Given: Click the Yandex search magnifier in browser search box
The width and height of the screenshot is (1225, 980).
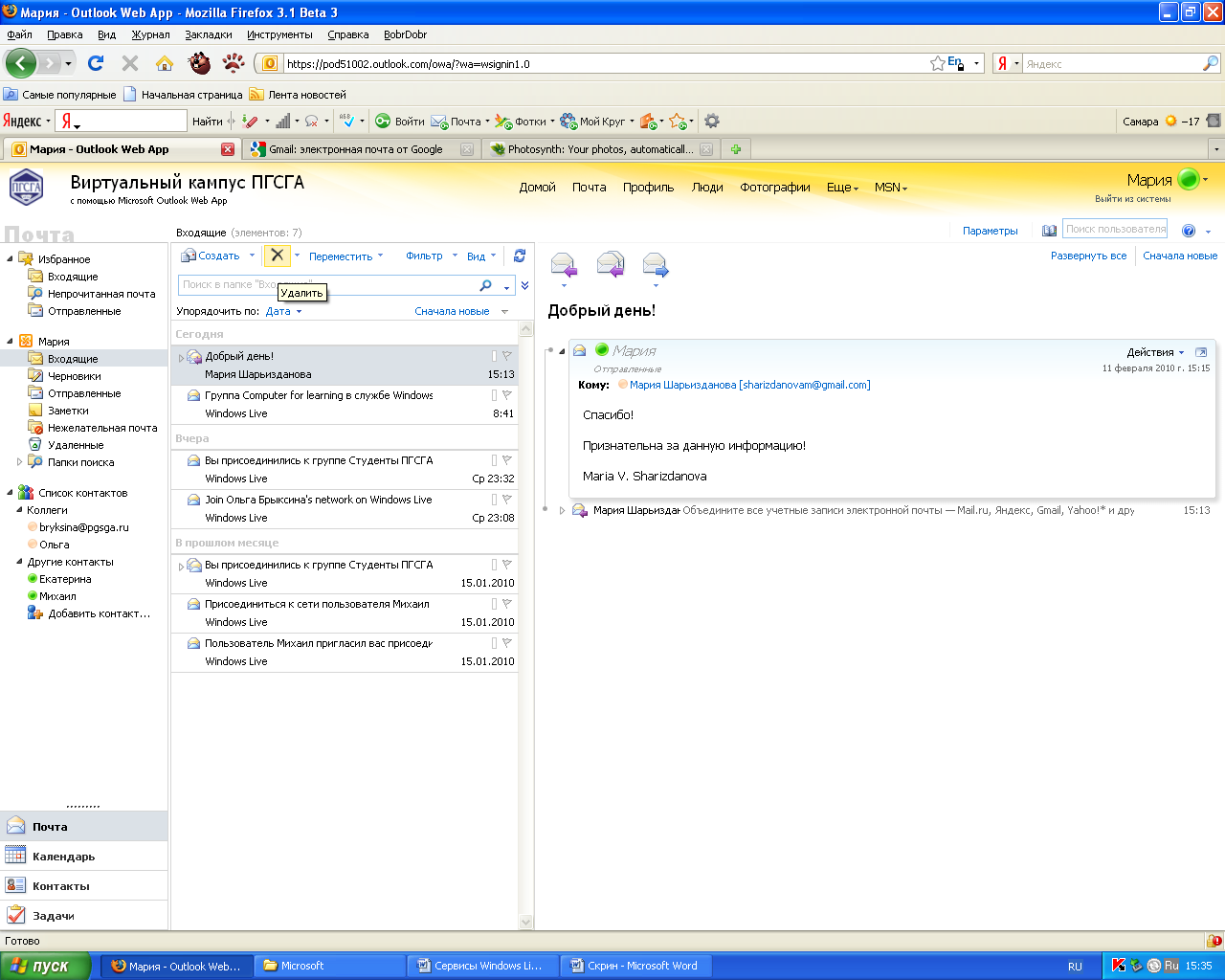Looking at the screenshot, I should [x=1211, y=63].
